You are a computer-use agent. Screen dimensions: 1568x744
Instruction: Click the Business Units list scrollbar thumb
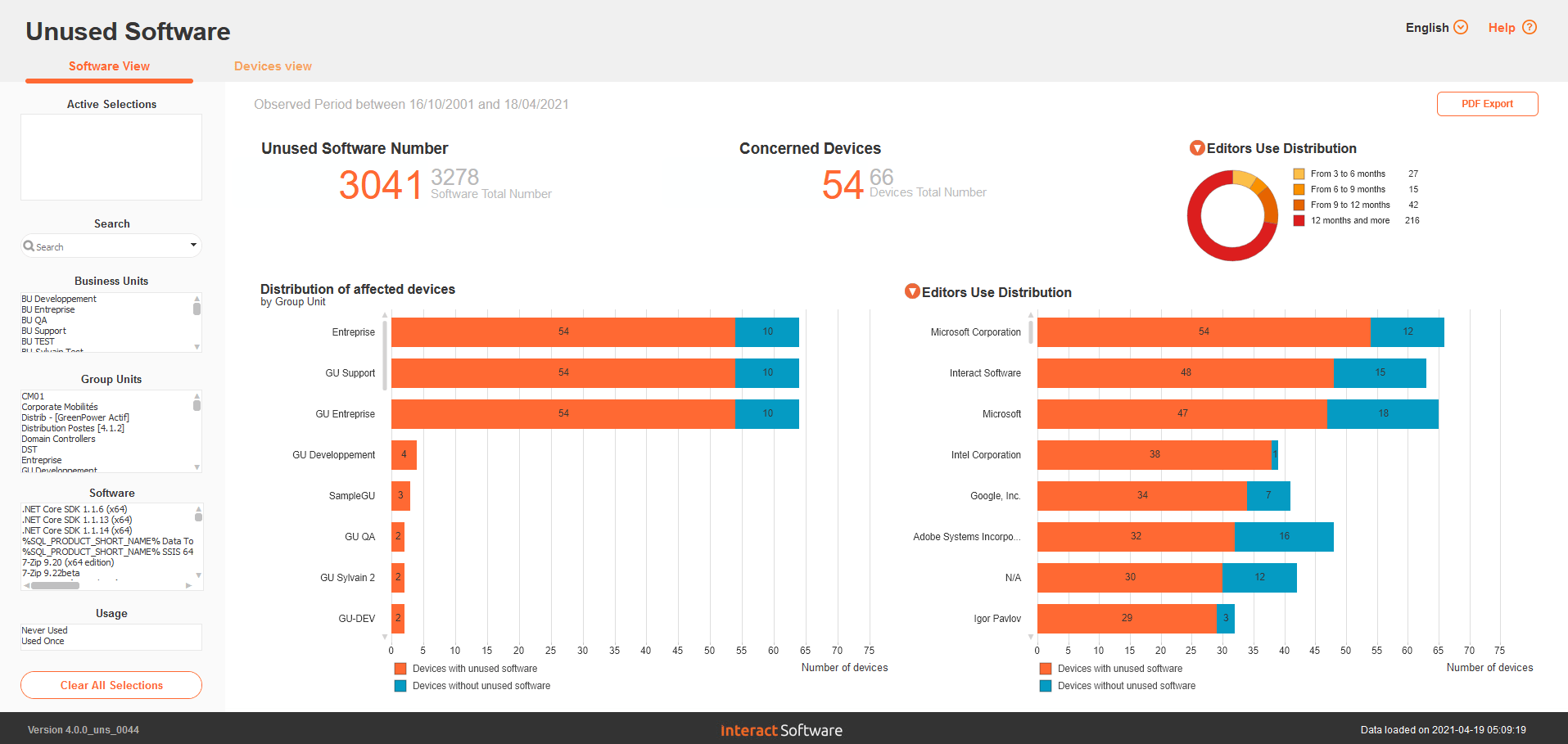tap(197, 309)
